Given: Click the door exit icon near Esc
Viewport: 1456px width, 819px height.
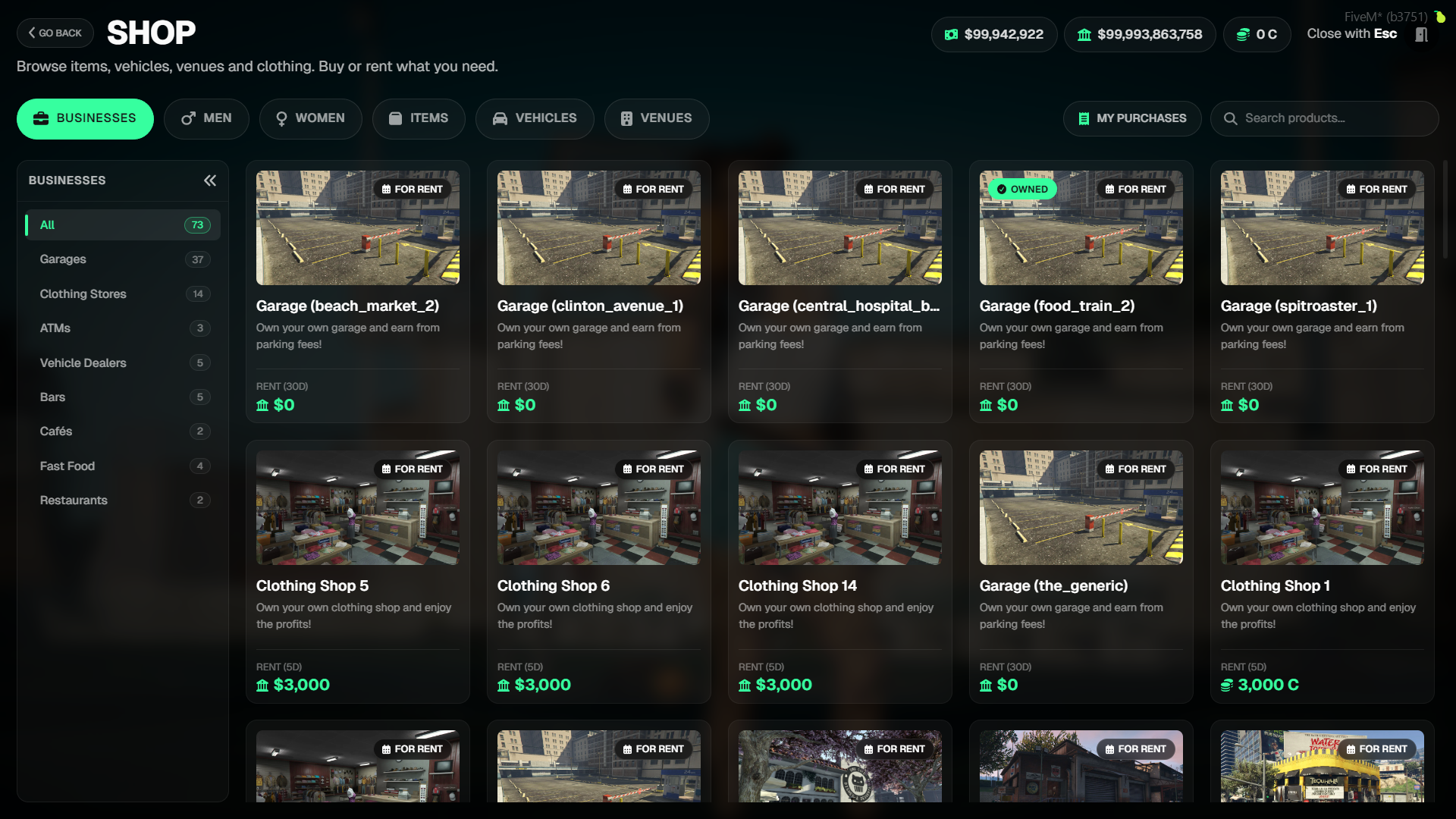Looking at the screenshot, I should tap(1421, 34).
